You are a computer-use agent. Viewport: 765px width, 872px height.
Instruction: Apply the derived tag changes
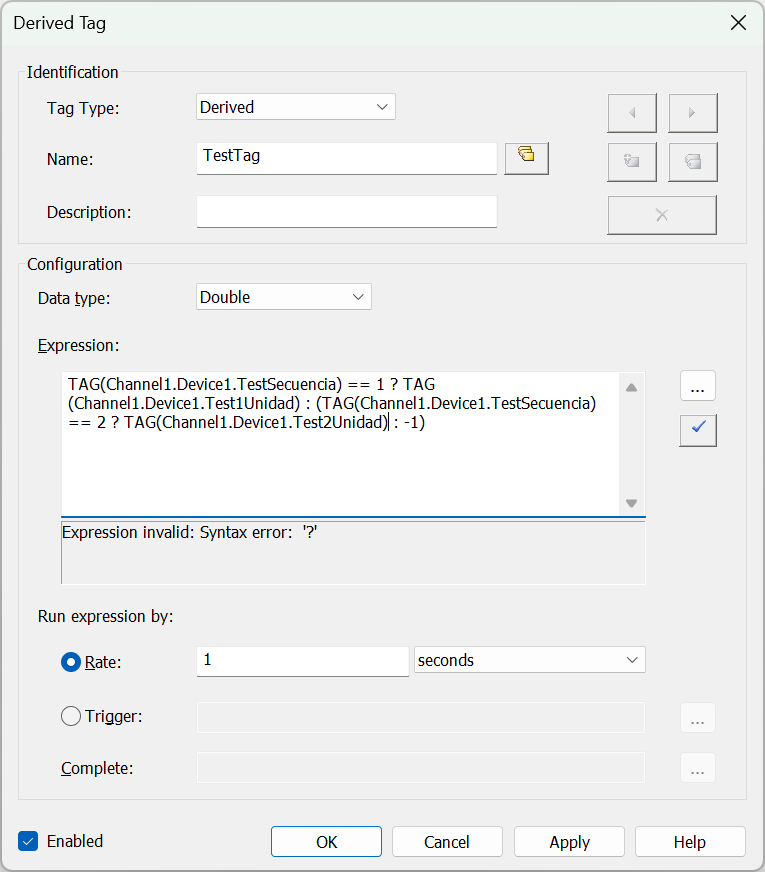569,841
